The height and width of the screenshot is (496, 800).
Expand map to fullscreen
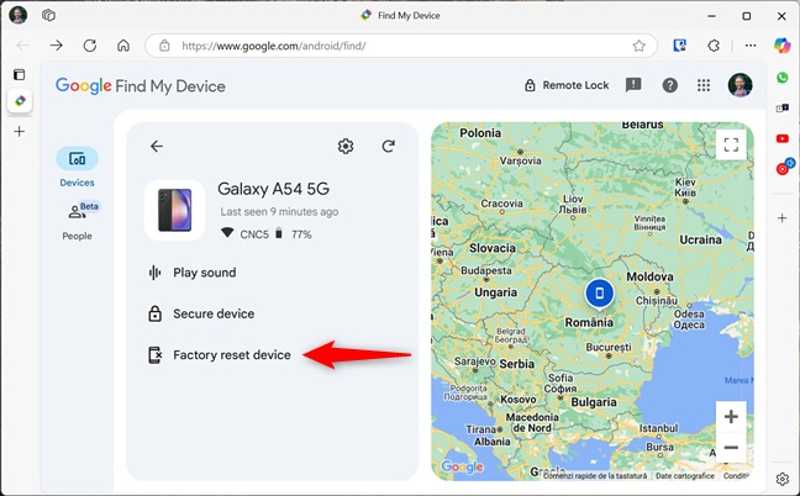click(731, 144)
